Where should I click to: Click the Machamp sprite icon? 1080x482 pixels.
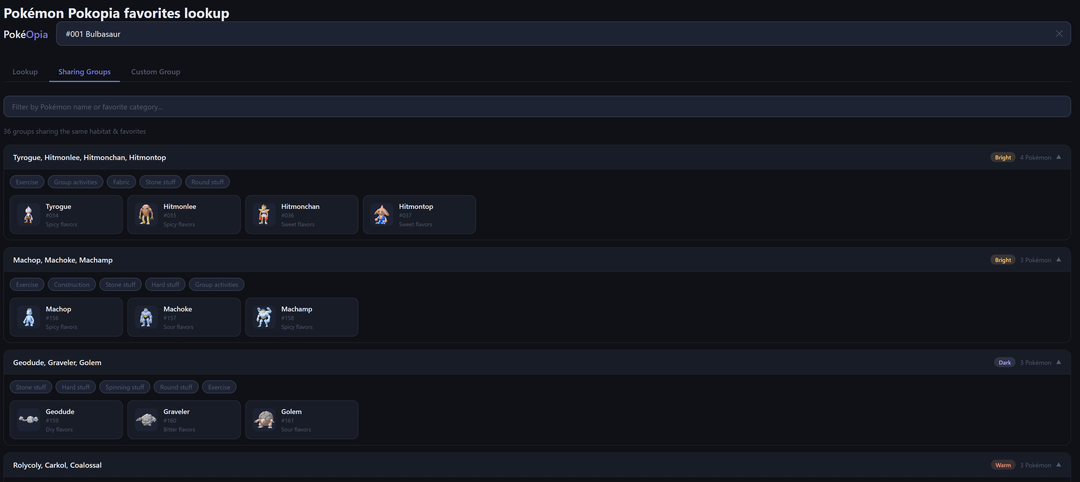pyautogui.click(x=264, y=317)
